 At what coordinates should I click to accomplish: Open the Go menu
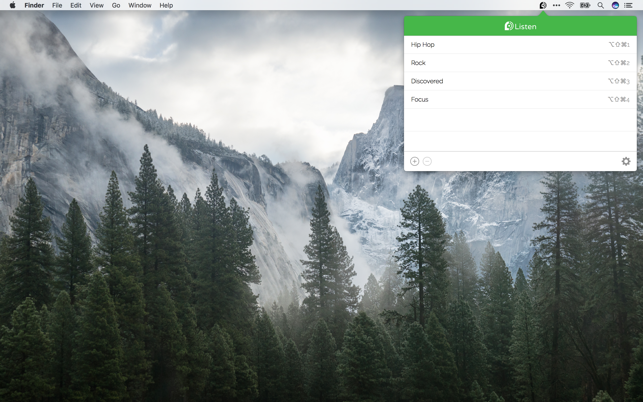click(x=116, y=5)
